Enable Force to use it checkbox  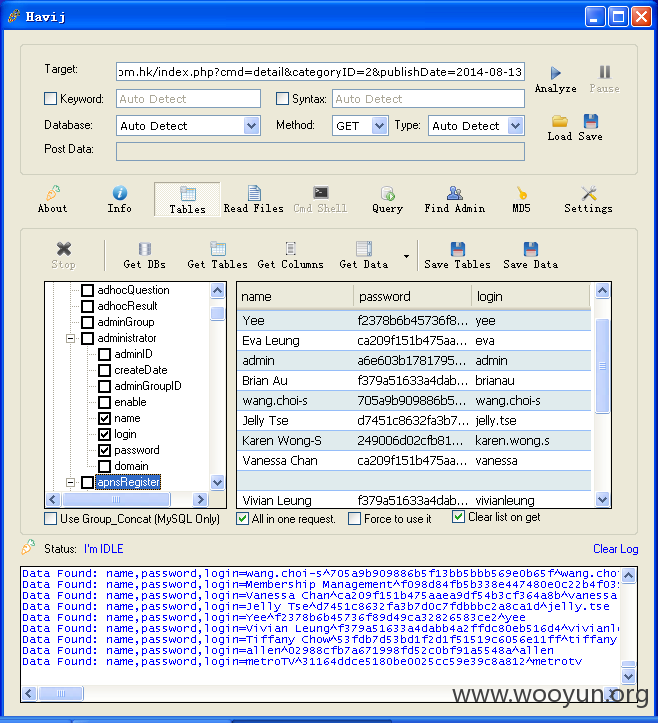pyautogui.click(x=355, y=519)
